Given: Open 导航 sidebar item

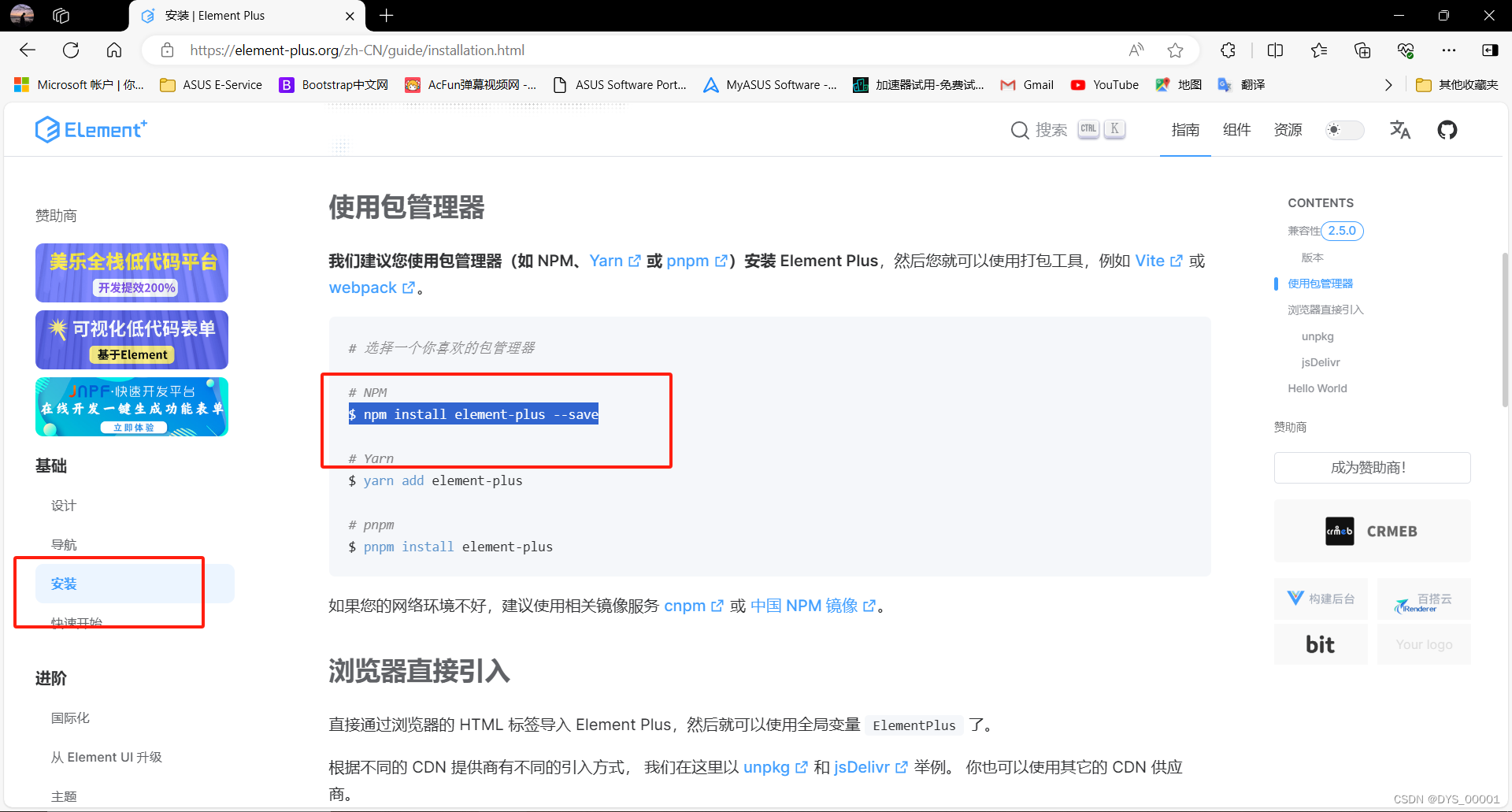Looking at the screenshot, I should coord(64,545).
